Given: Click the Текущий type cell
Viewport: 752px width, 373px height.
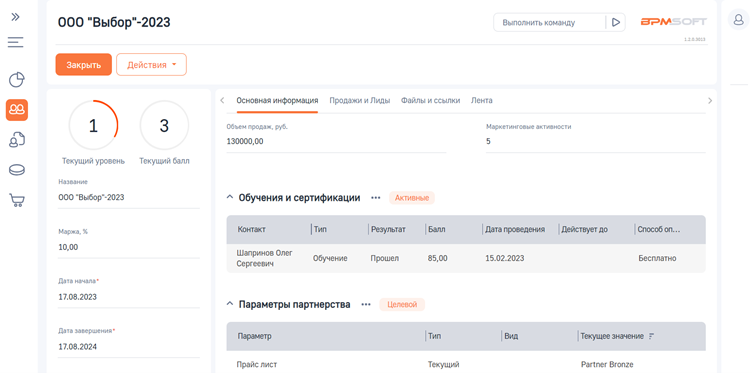Looking at the screenshot, I should (444, 364).
